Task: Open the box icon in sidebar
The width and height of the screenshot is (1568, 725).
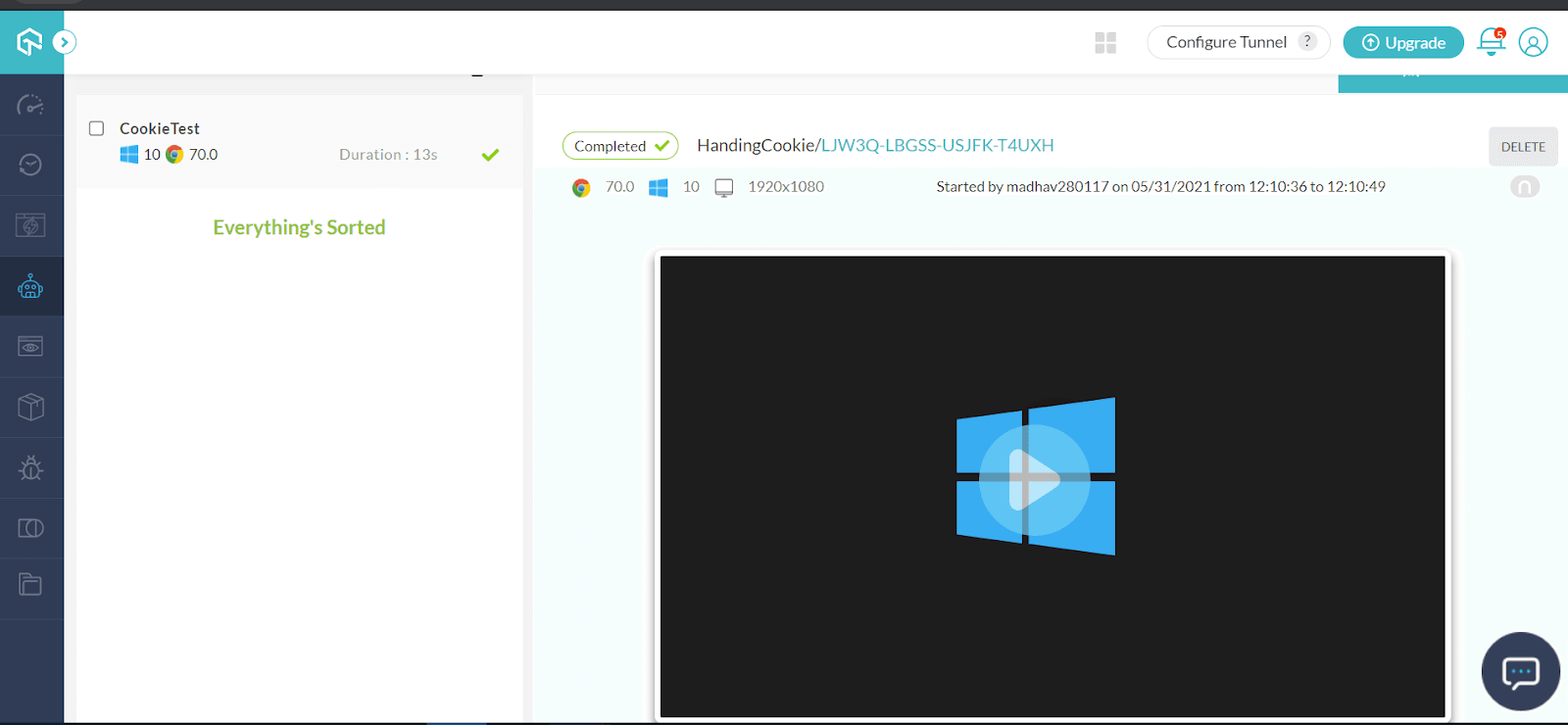Action: pos(30,407)
